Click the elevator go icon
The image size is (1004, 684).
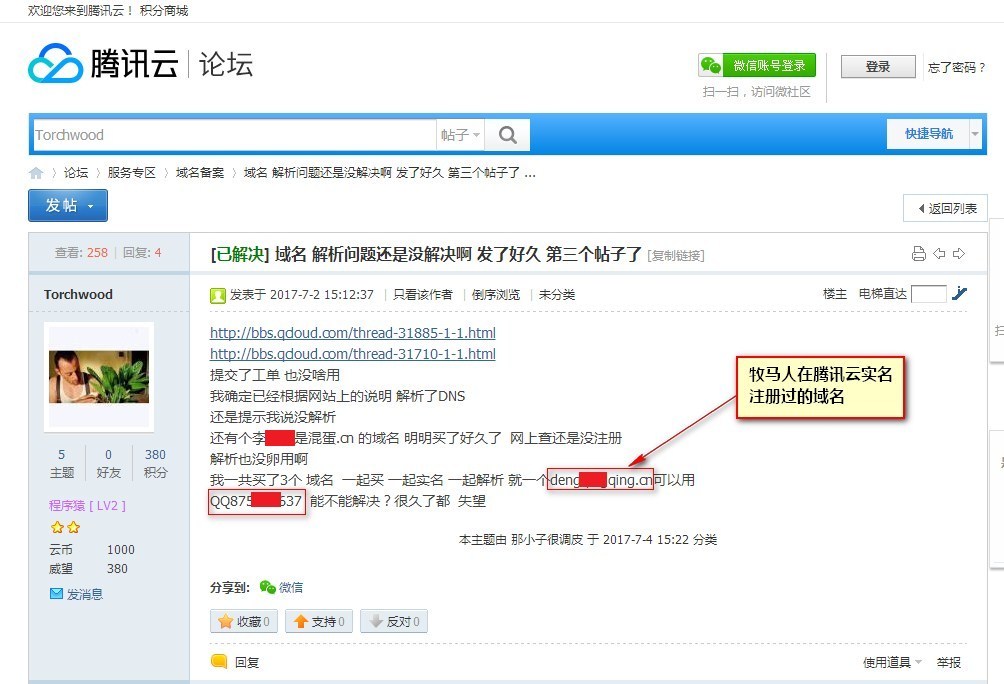tap(959, 293)
